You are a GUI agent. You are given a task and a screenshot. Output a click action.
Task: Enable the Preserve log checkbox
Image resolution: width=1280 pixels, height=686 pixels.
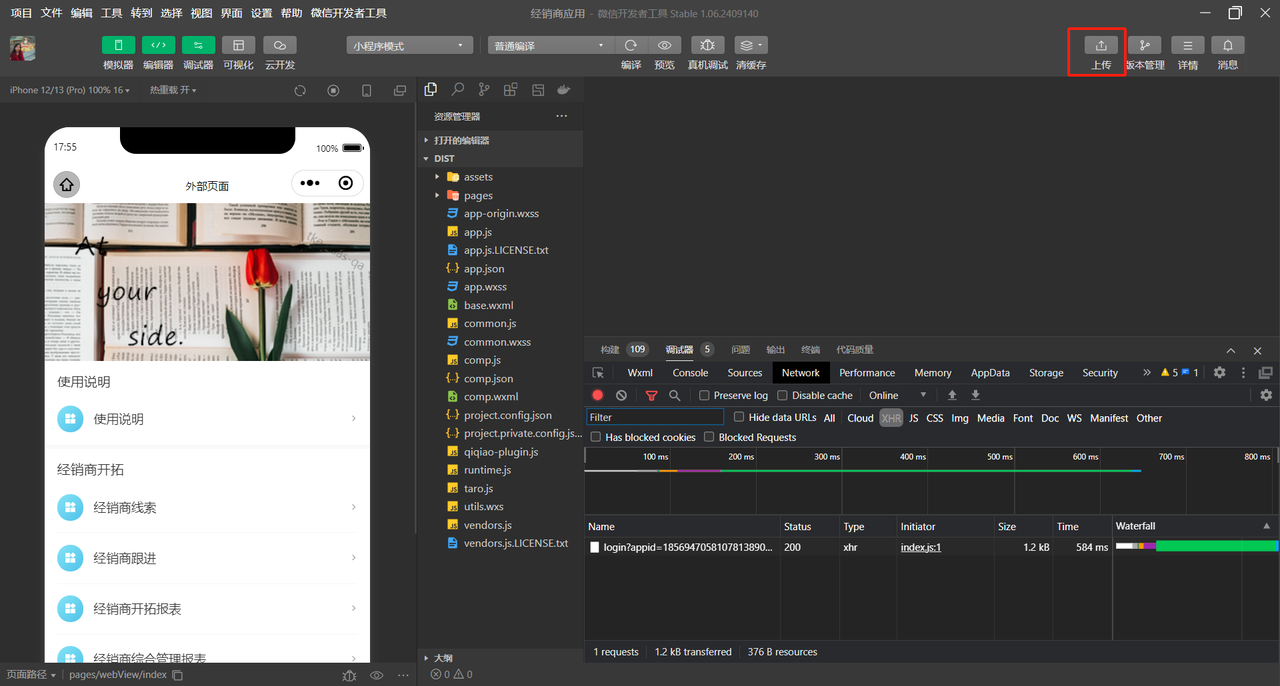[705, 396]
